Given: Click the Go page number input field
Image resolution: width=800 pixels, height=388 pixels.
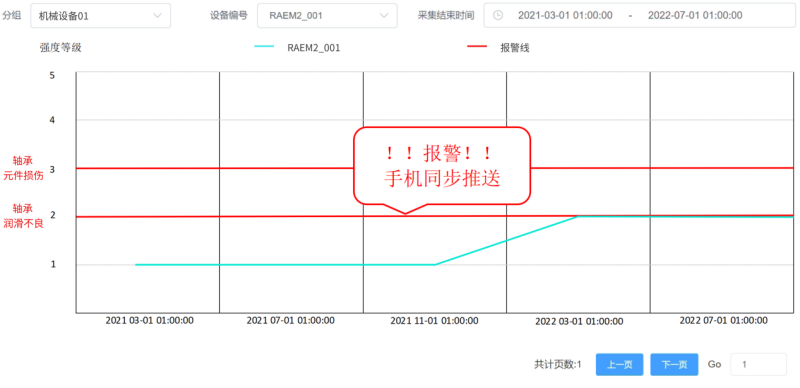Looking at the screenshot, I should click(x=758, y=365).
